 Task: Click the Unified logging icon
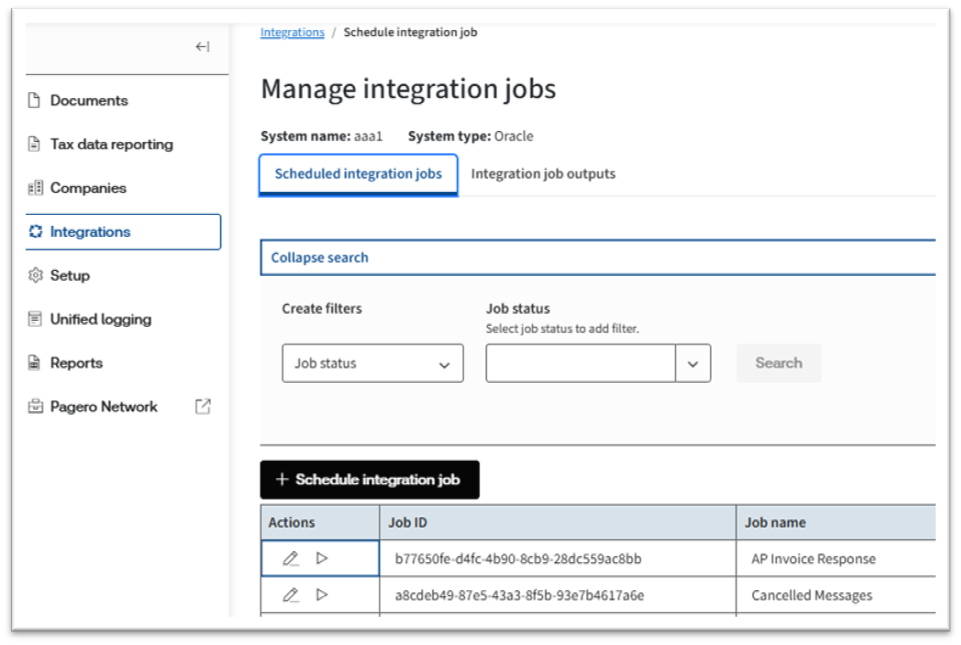coord(35,319)
